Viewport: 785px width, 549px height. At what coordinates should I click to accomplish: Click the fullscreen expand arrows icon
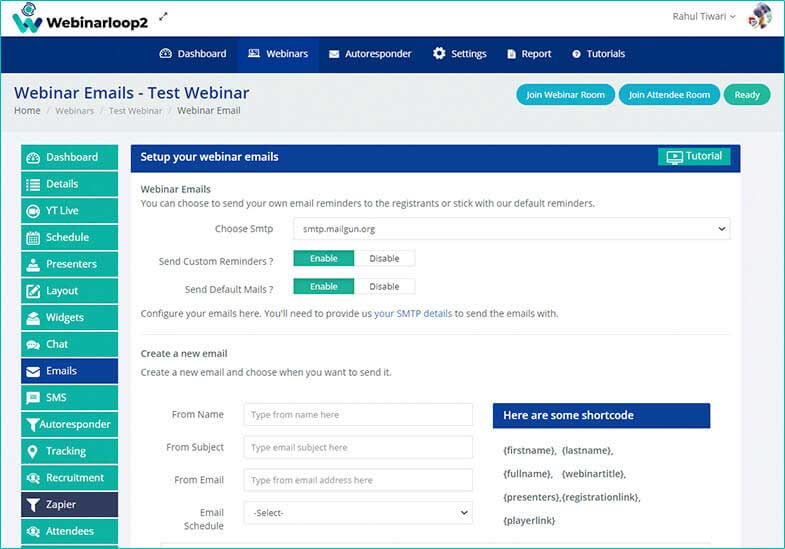point(163,17)
